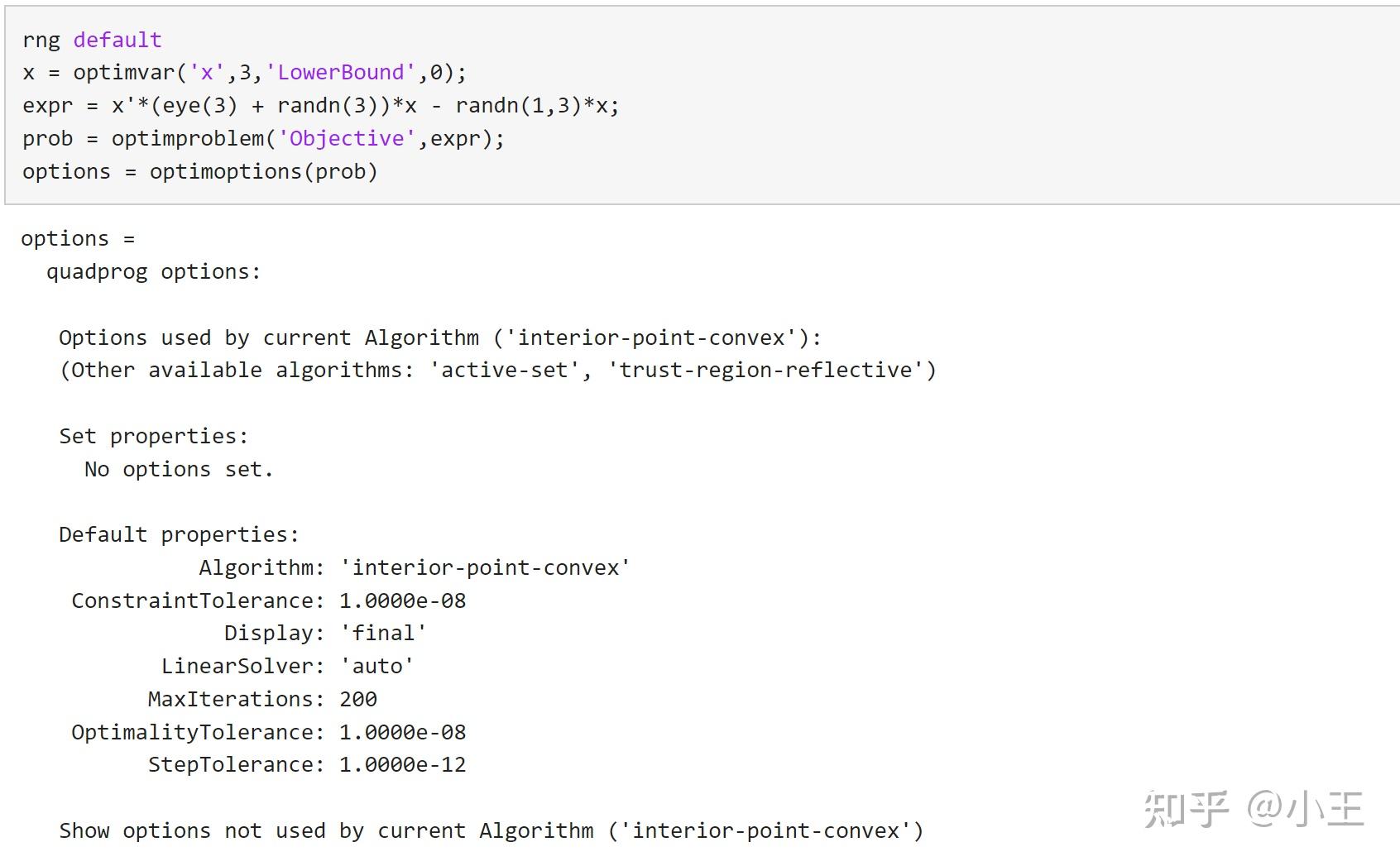
Task: Click the optimvar code line
Action: pos(244,73)
